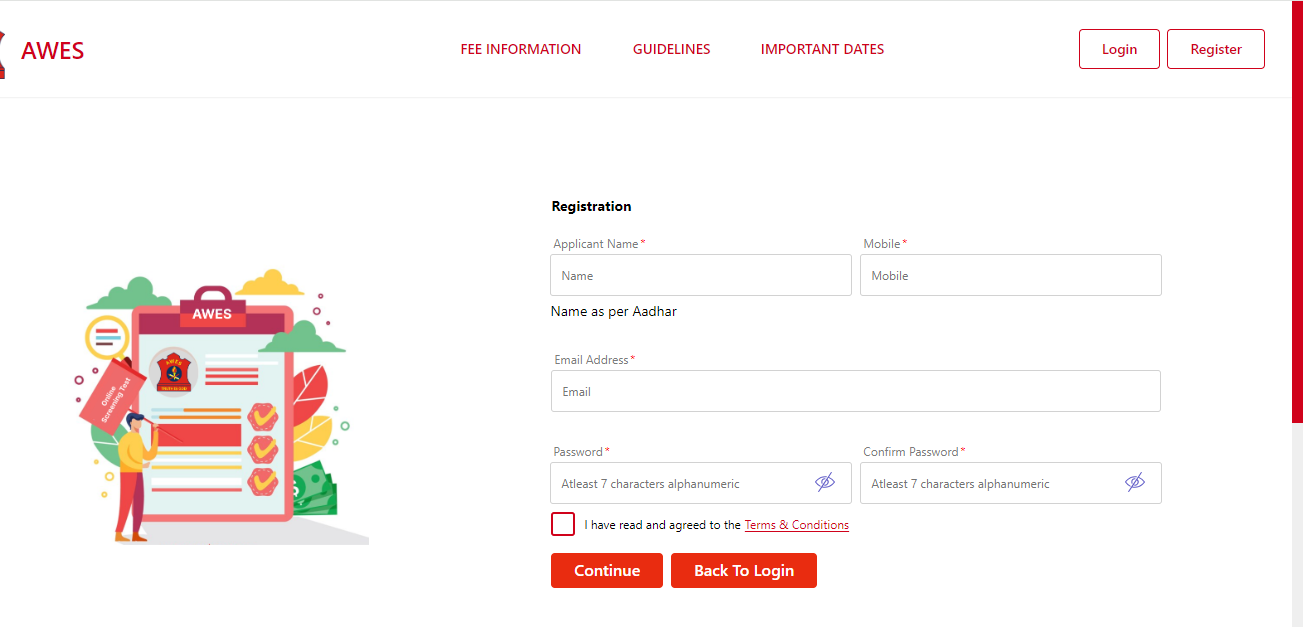Click the Email Address input field
This screenshot has width=1303, height=627.
[x=855, y=391]
